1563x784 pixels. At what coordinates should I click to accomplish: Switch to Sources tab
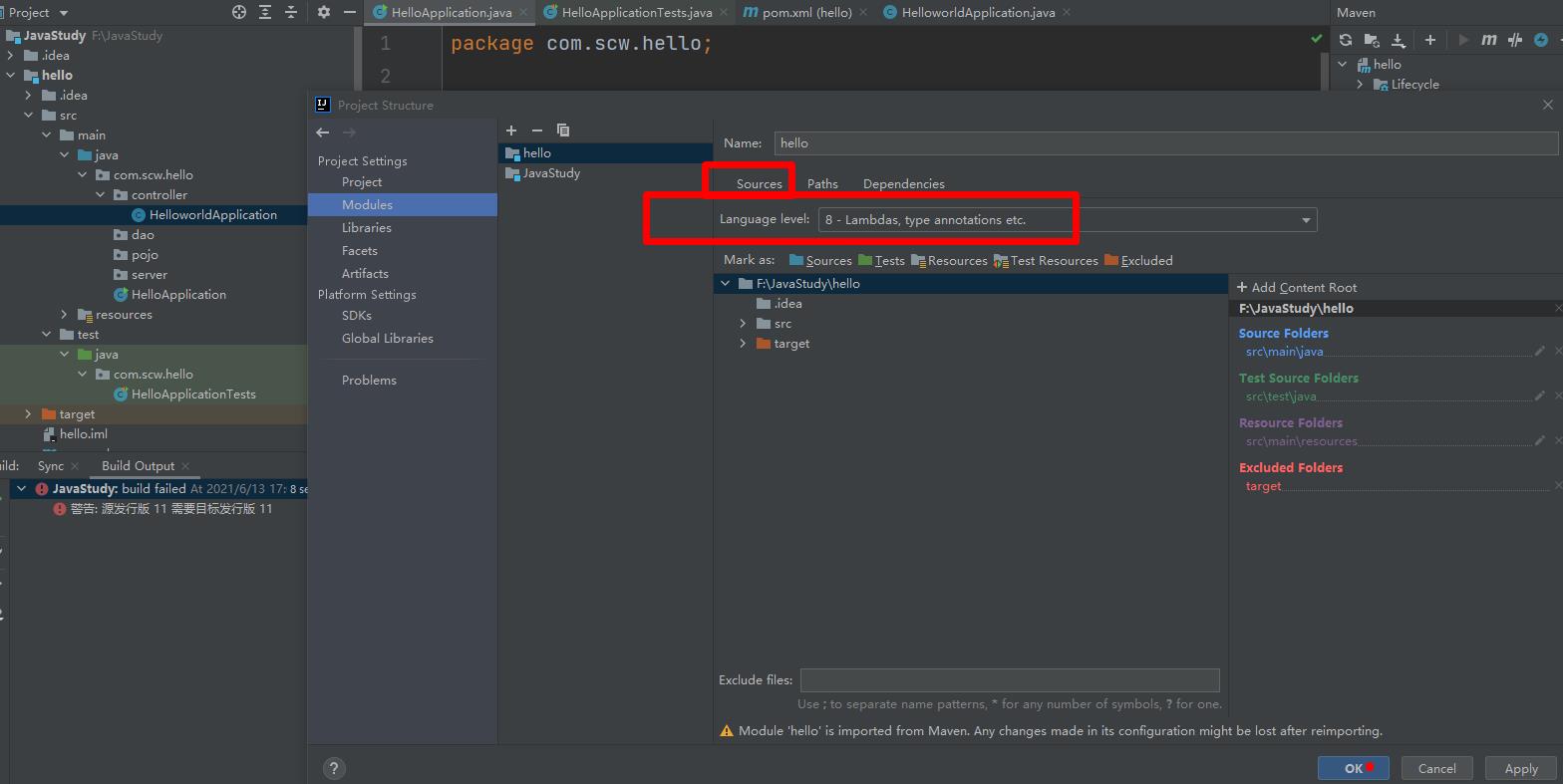(760, 184)
